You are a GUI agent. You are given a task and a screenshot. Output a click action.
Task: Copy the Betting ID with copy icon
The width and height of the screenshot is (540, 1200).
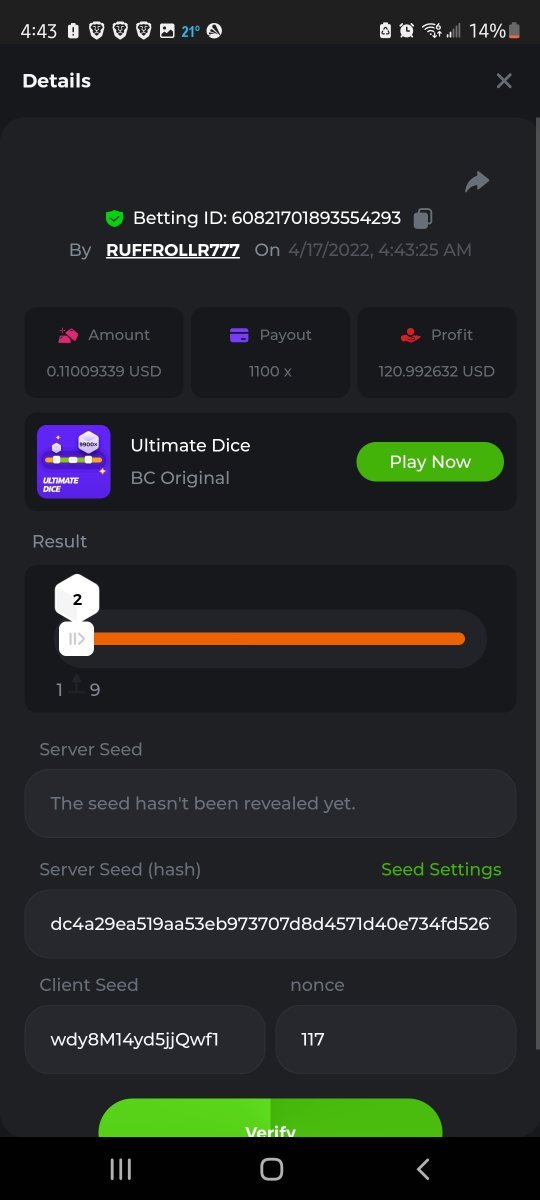pyautogui.click(x=423, y=218)
